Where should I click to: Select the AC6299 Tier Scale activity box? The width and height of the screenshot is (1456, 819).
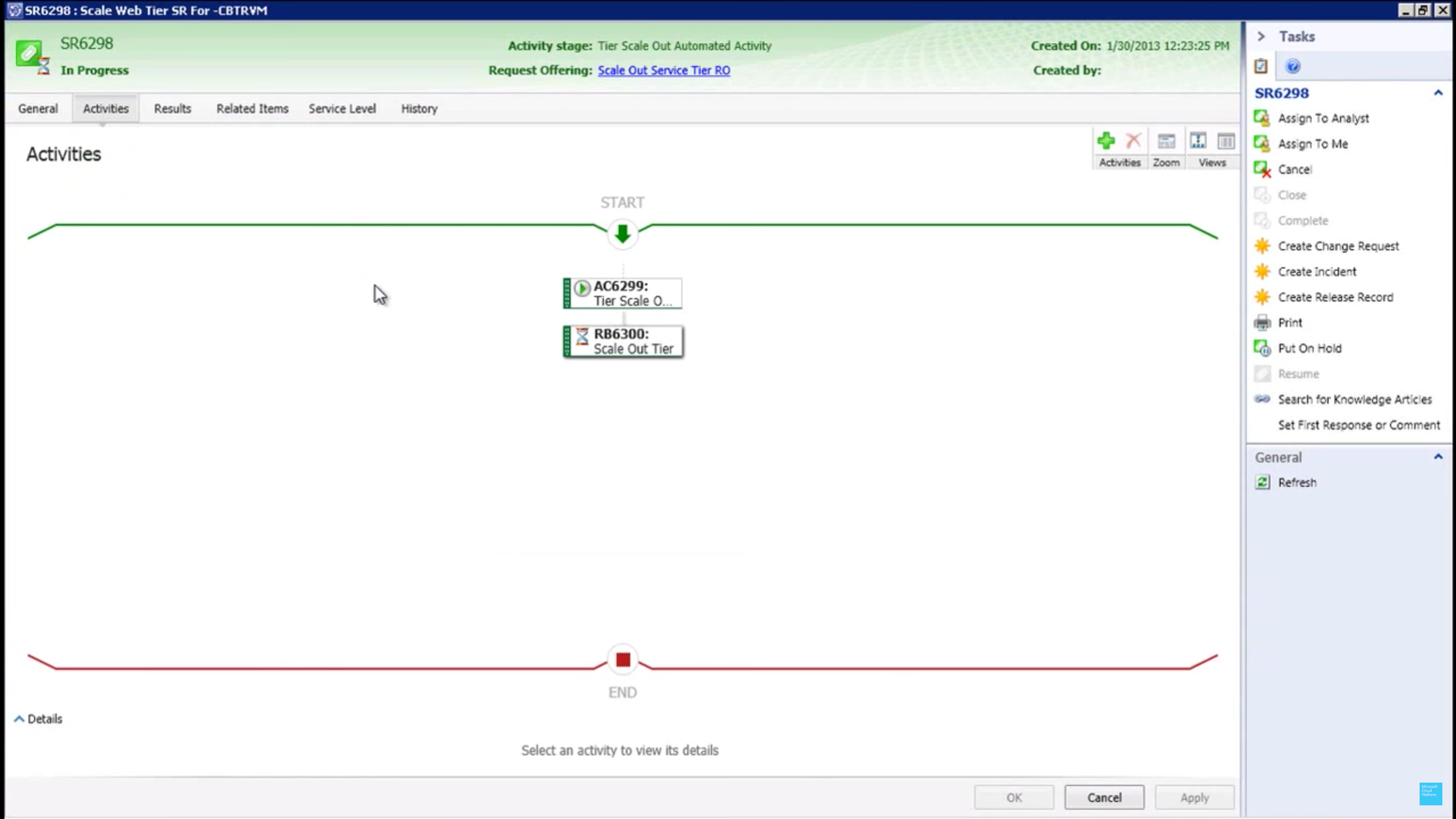coord(623,293)
